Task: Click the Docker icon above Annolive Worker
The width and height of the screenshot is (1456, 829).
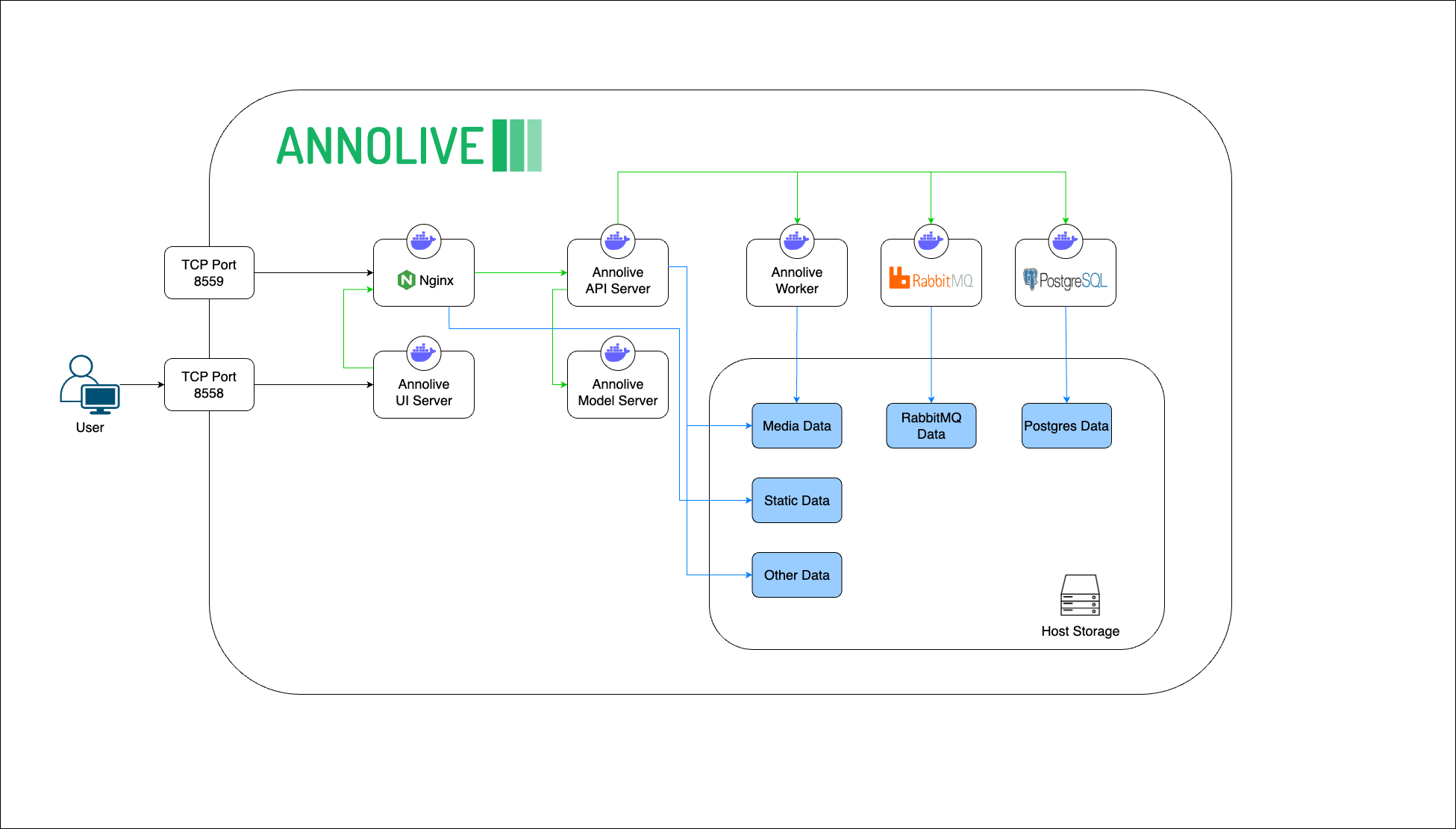Action: point(797,241)
